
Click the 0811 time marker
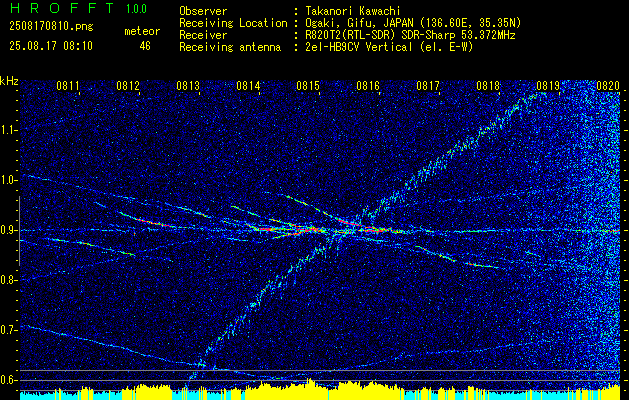pyautogui.click(x=68, y=85)
